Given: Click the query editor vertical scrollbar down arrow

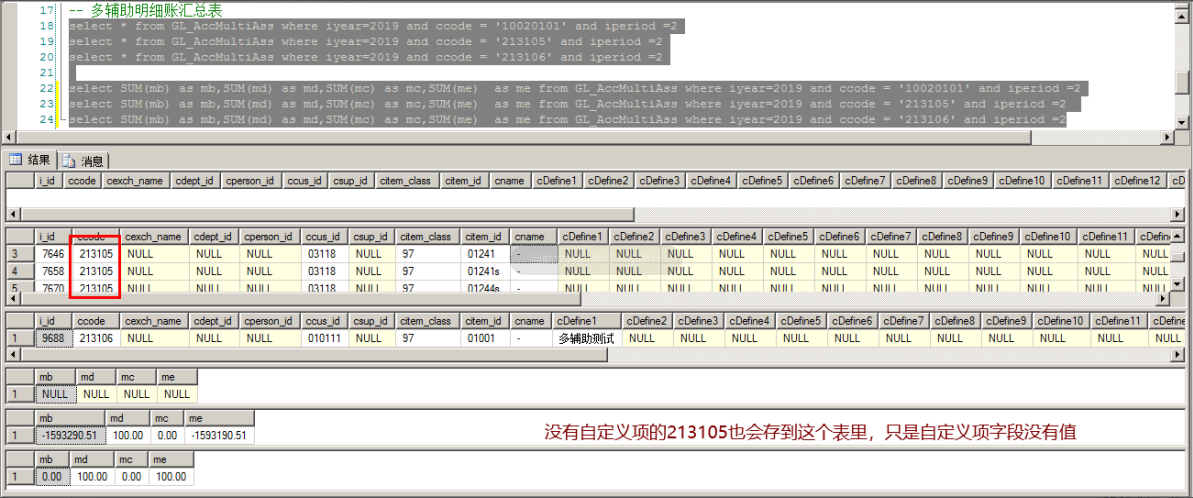Looking at the screenshot, I should coord(1181,122).
